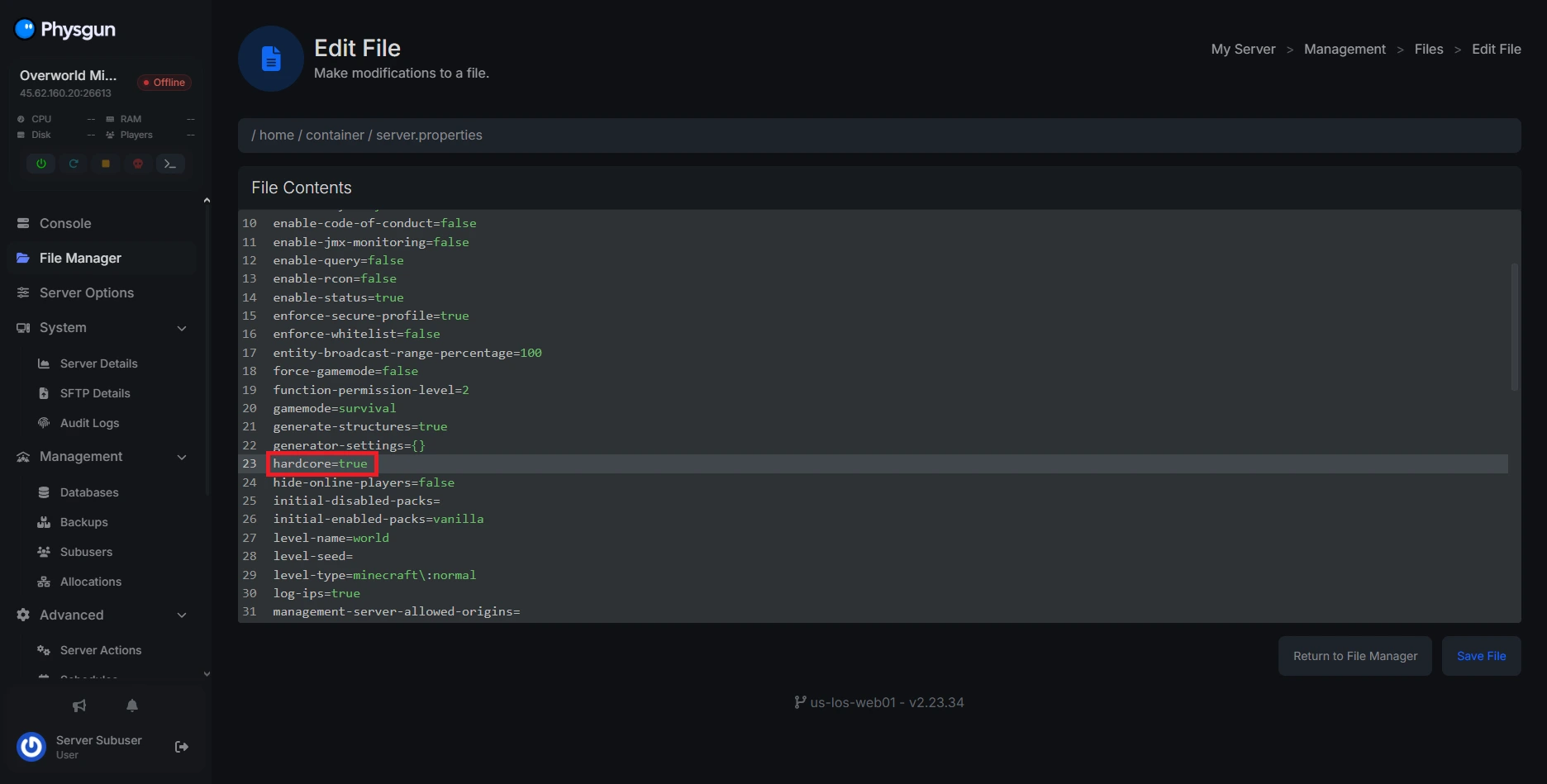Open the console using the terminal icon
Image resolution: width=1547 pixels, height=784 pixels.
coord(170,164)
